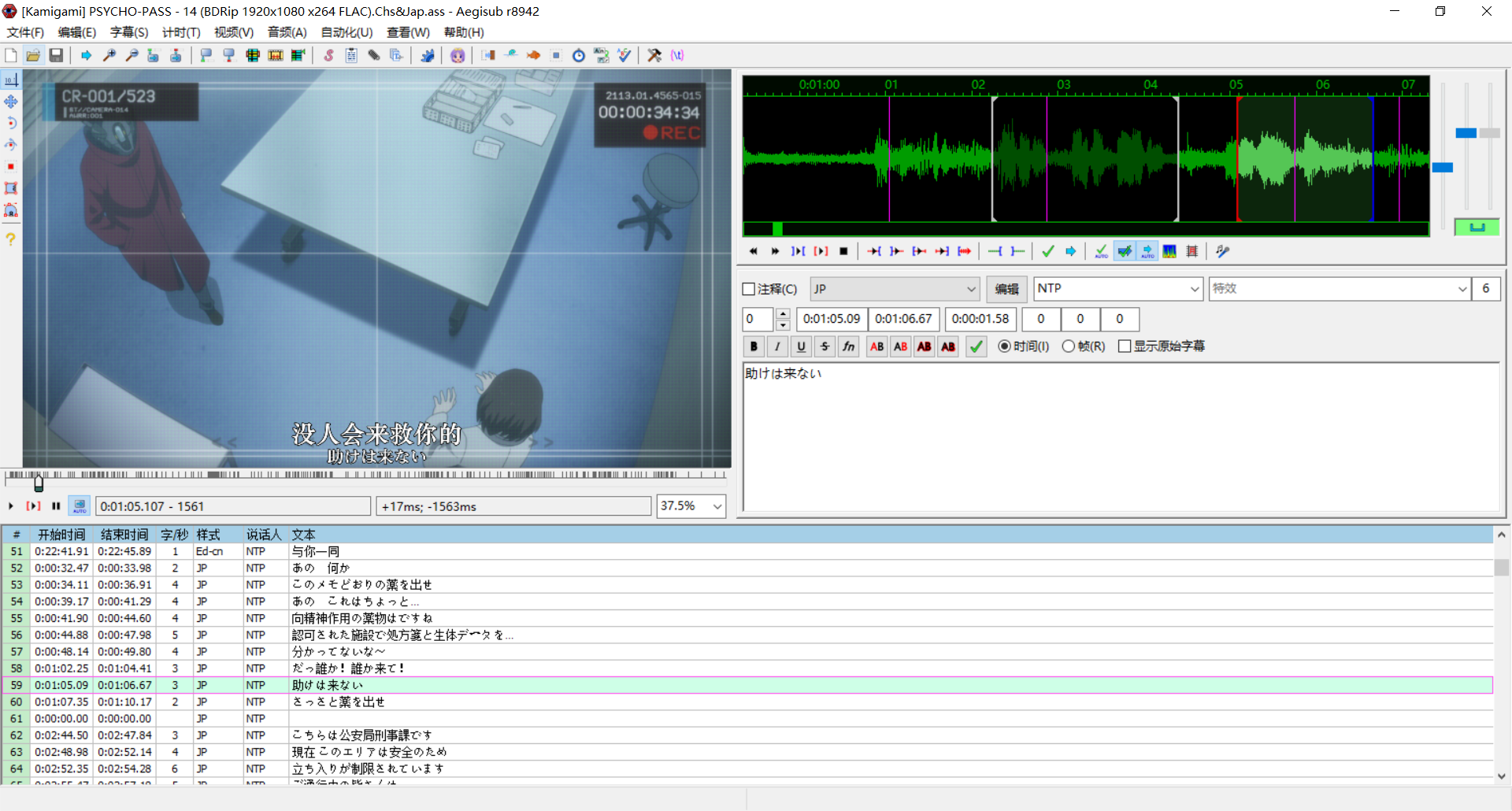1512x811 pixels.
Task: Commit audio changes with green checkmark
Action: pyautogui.click(x=1048, y=251)
